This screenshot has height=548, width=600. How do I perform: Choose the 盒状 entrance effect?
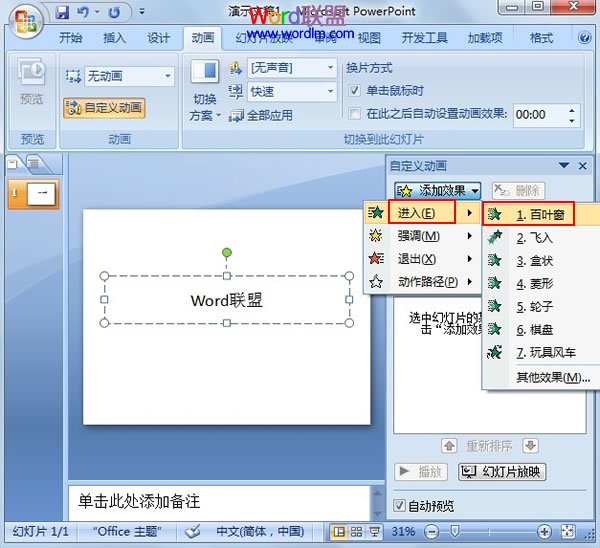point(541,261)
